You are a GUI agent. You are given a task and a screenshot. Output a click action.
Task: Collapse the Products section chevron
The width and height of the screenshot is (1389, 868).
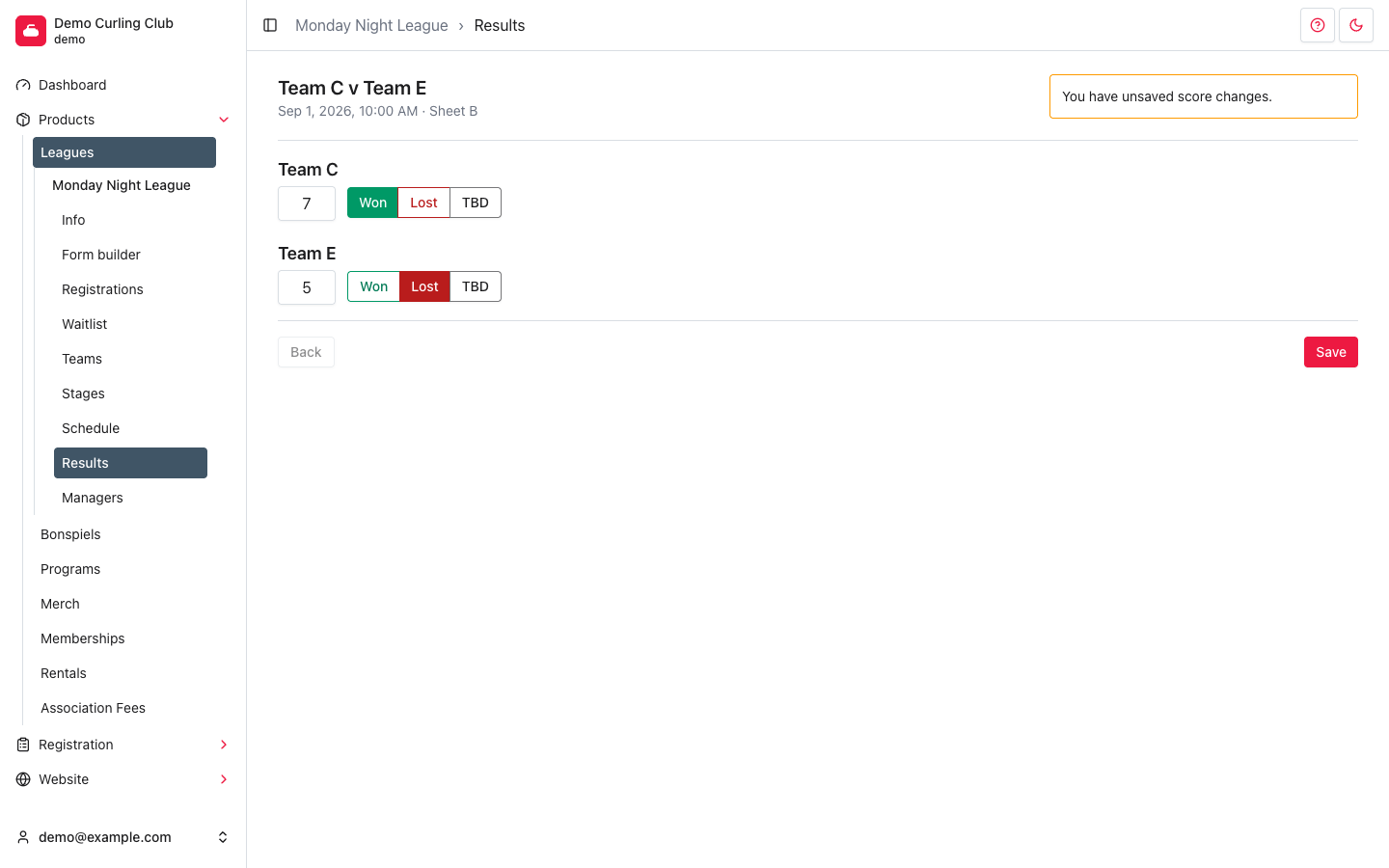(224, 120)
